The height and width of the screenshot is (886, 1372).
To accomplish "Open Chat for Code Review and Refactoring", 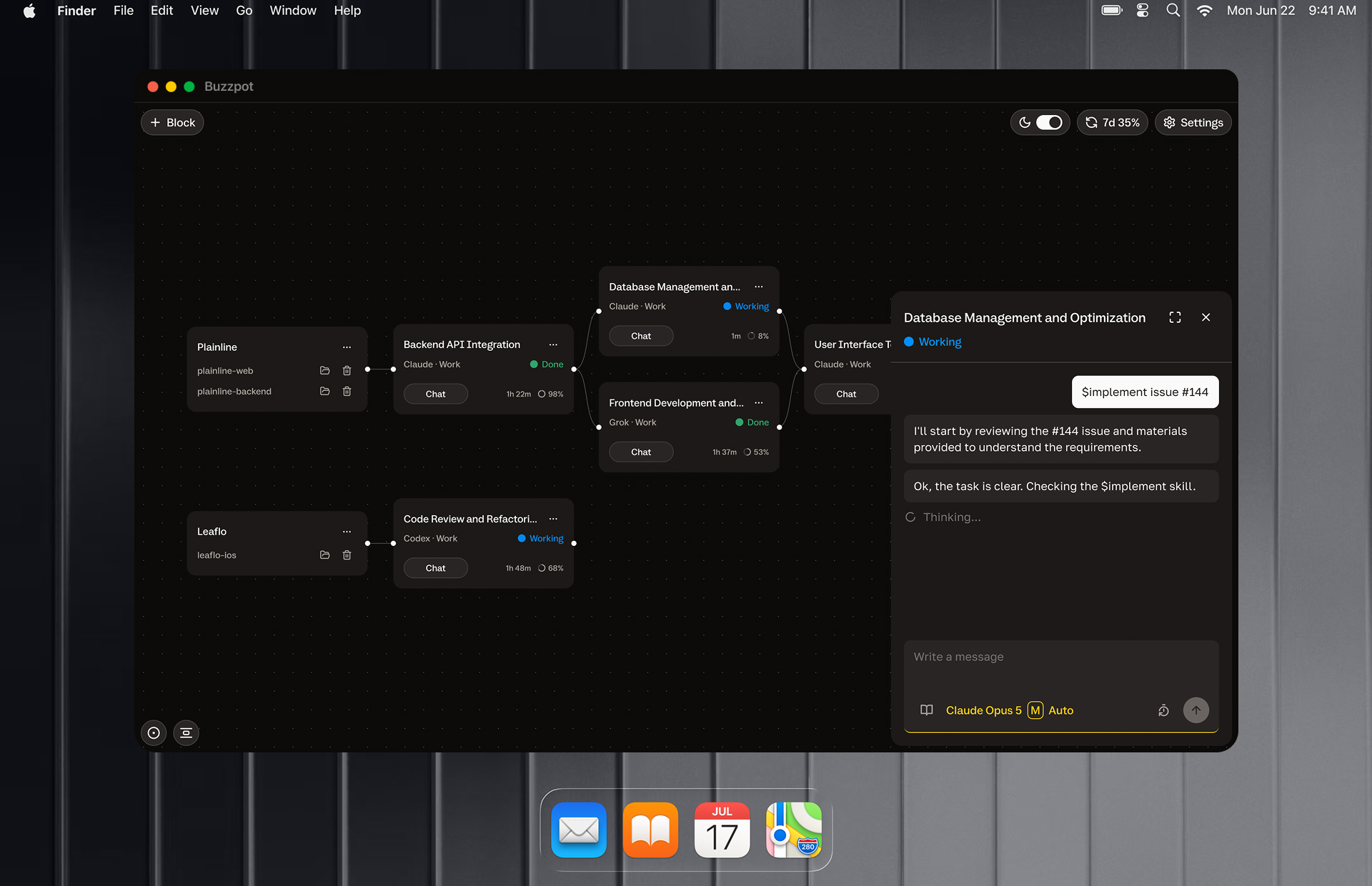I will pos(435,568).
